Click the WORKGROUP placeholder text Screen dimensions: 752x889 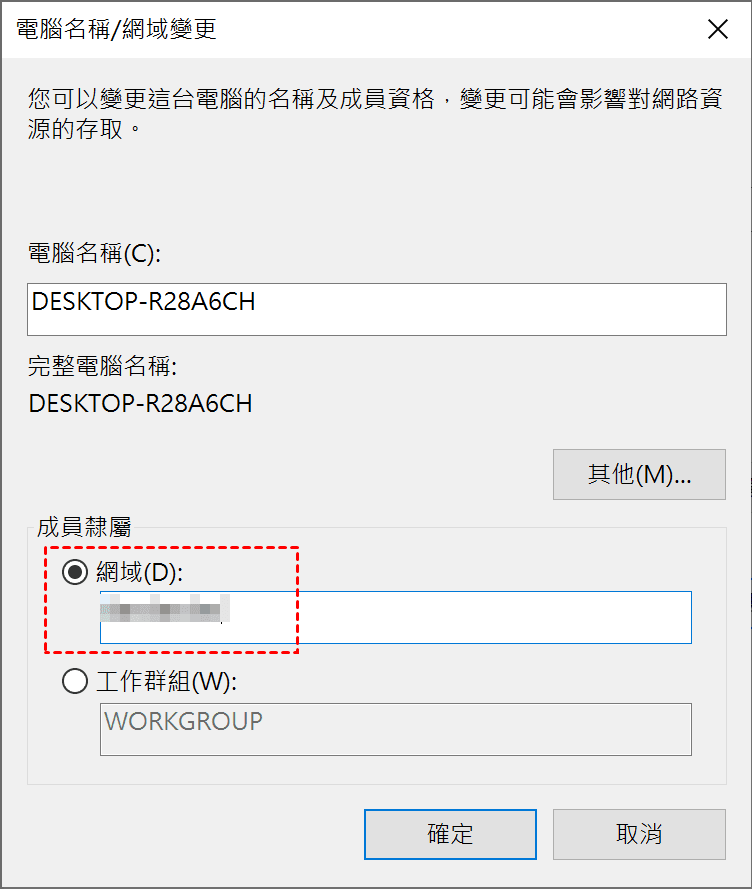point(184,721)
